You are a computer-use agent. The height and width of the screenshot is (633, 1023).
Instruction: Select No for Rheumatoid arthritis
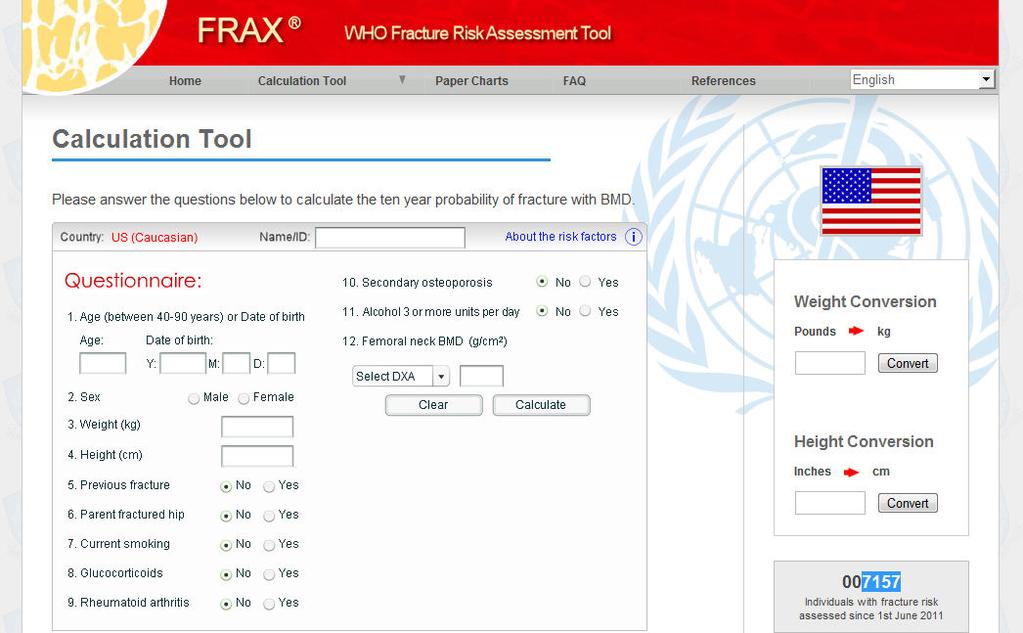point(226,604)
